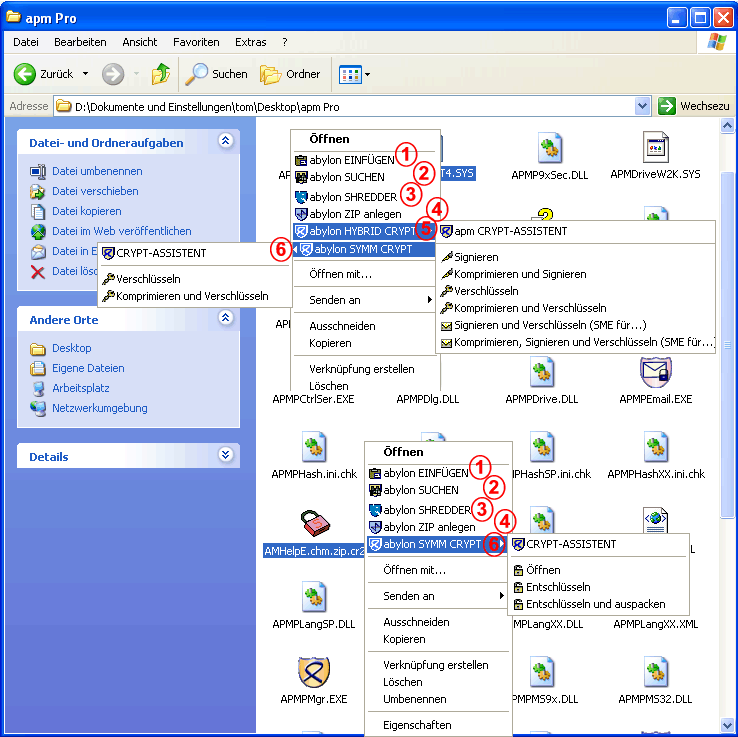This screenshot has width=738, height=737.
Task: Choose Komprimieren, Signieren und Verschlüsseln entry
Action: (x=584, y=342)
